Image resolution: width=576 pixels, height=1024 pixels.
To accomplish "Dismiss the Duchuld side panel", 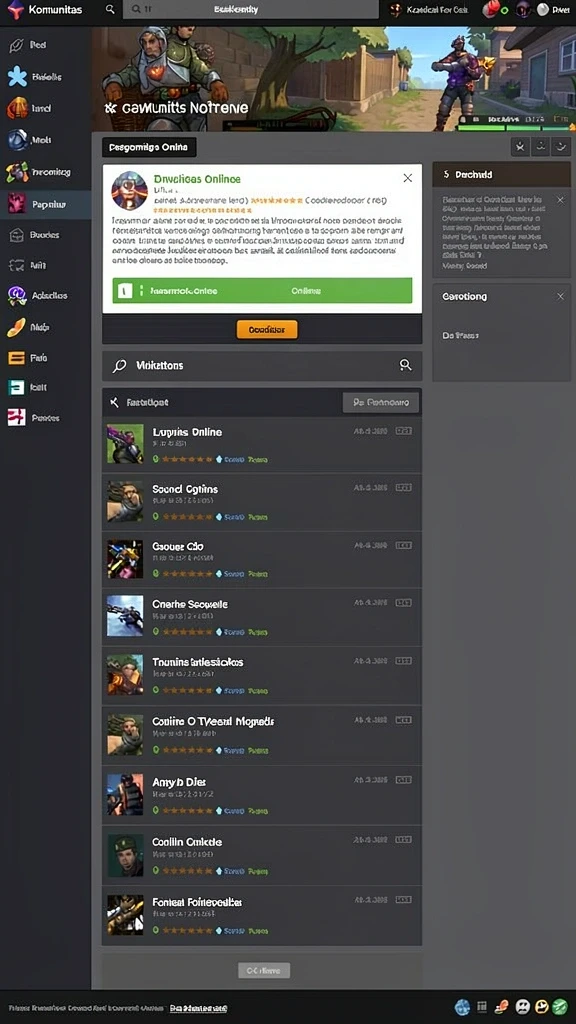I will [x=560, y=200].
